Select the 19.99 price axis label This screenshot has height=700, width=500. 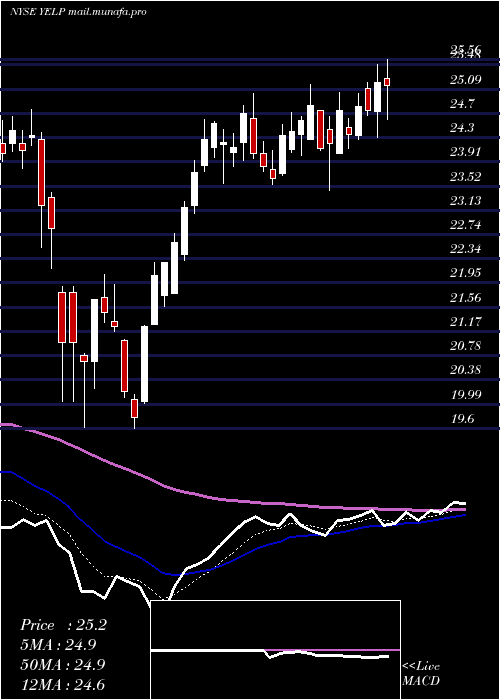(x=466, y=394)
